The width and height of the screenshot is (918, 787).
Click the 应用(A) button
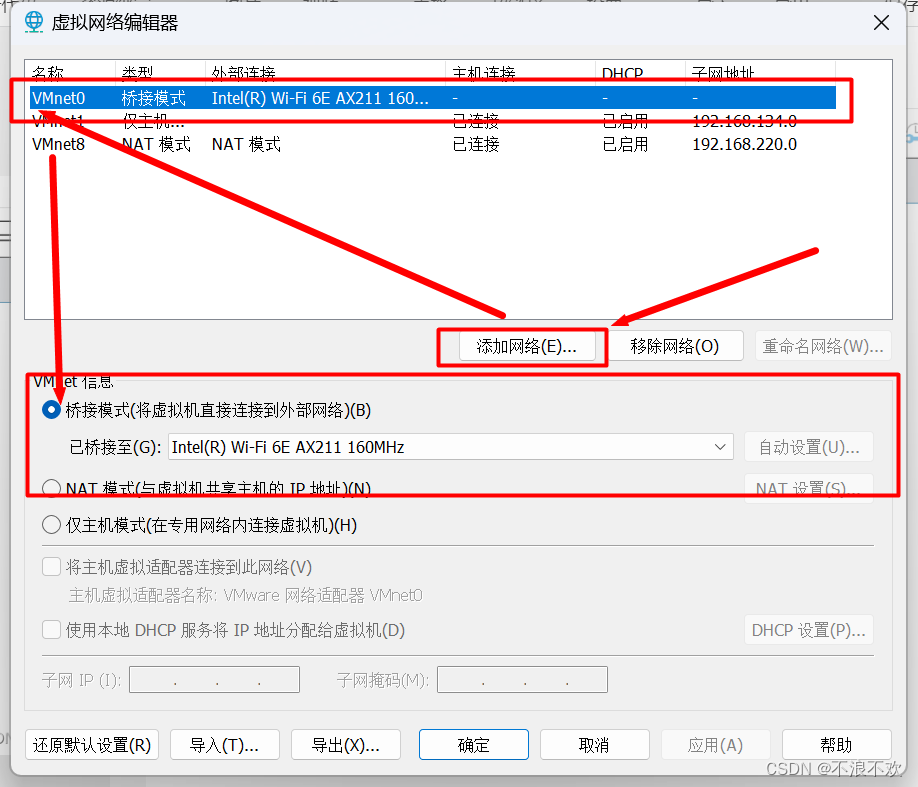pos(715,745)
